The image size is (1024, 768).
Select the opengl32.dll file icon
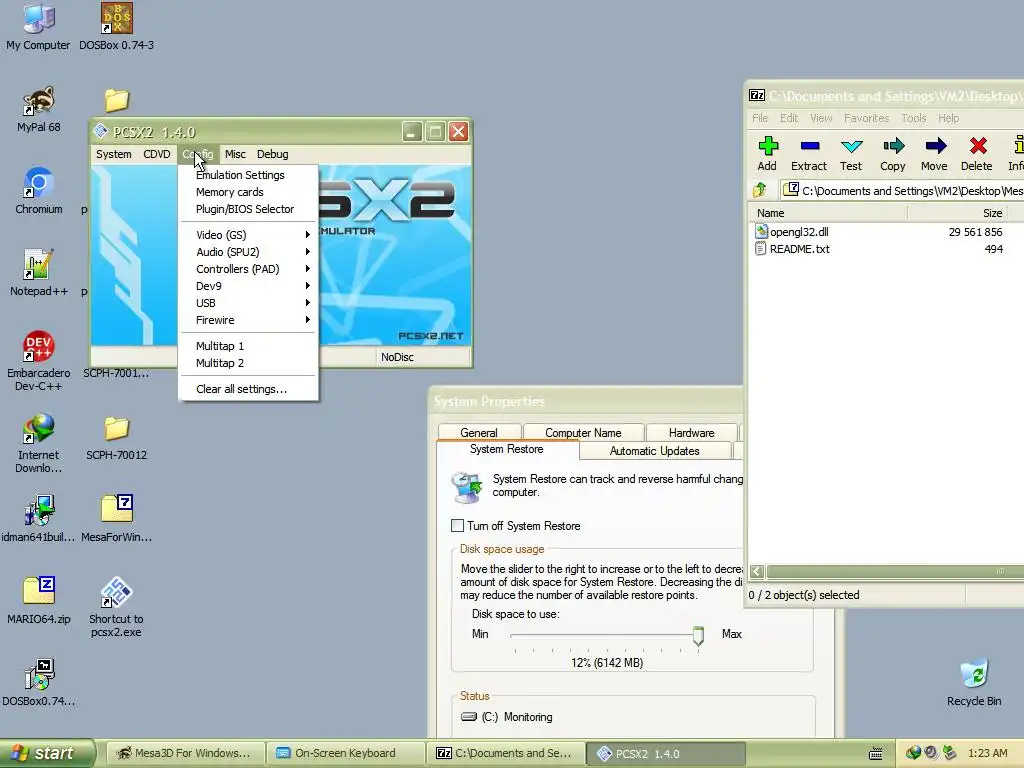761,231
